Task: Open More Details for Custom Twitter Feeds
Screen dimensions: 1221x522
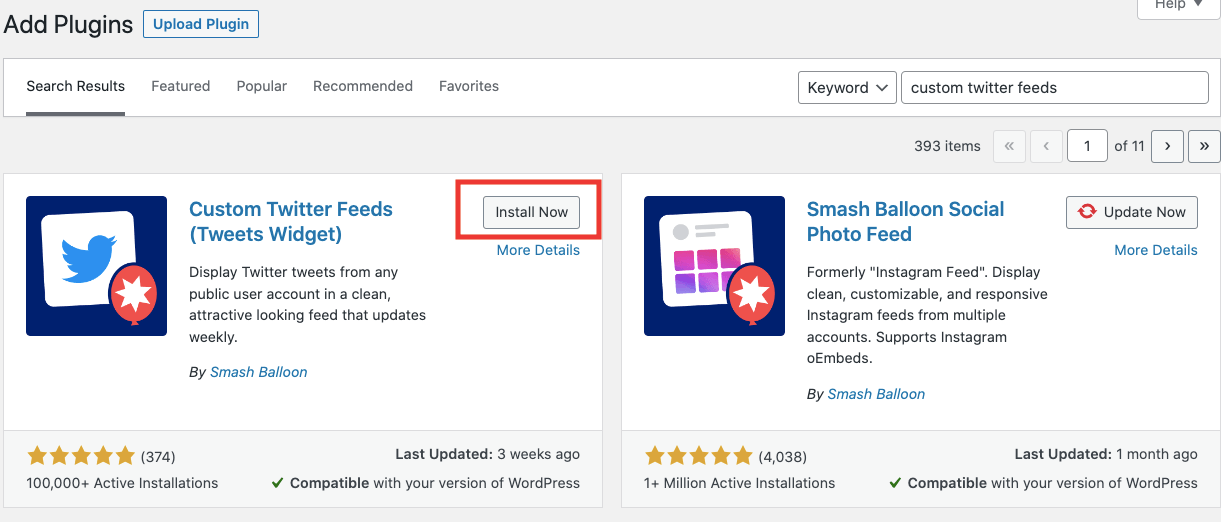Action: tap(538, 250)
